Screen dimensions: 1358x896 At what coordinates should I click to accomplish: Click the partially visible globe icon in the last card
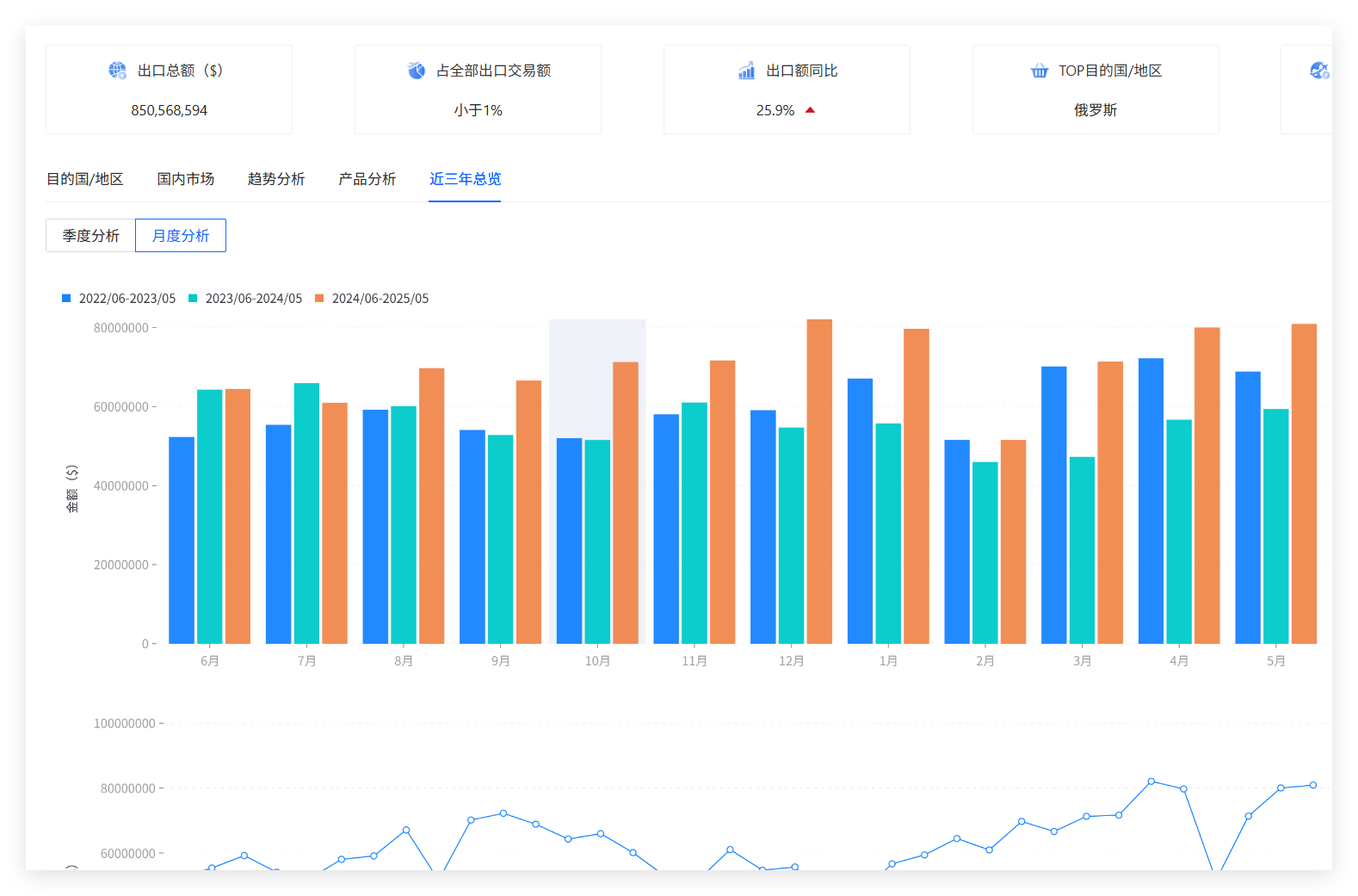point(1319,71)
